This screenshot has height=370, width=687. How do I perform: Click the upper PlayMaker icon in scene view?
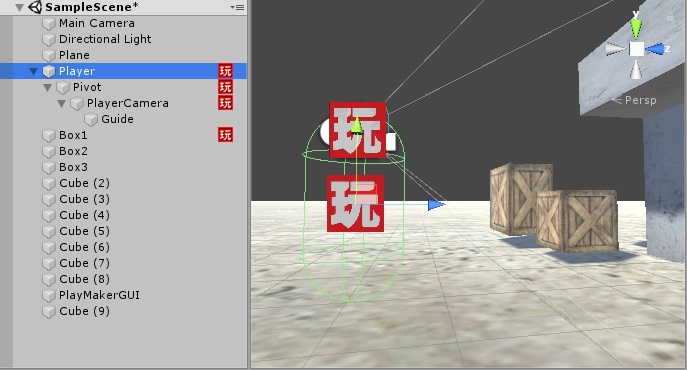pyautogui.click(x=358, y=130)
